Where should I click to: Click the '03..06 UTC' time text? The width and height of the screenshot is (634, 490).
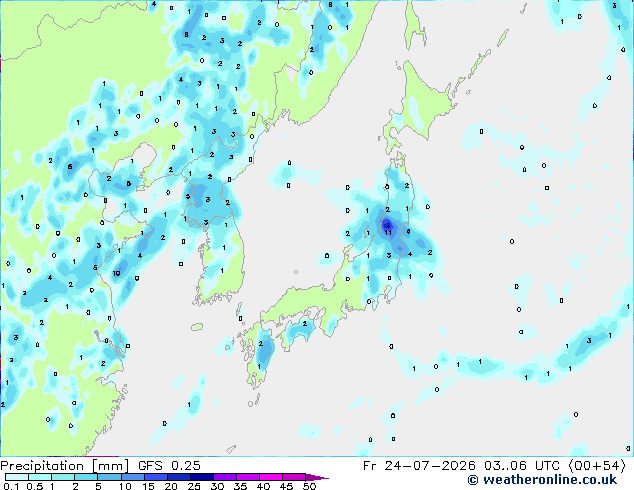point(522,466)
